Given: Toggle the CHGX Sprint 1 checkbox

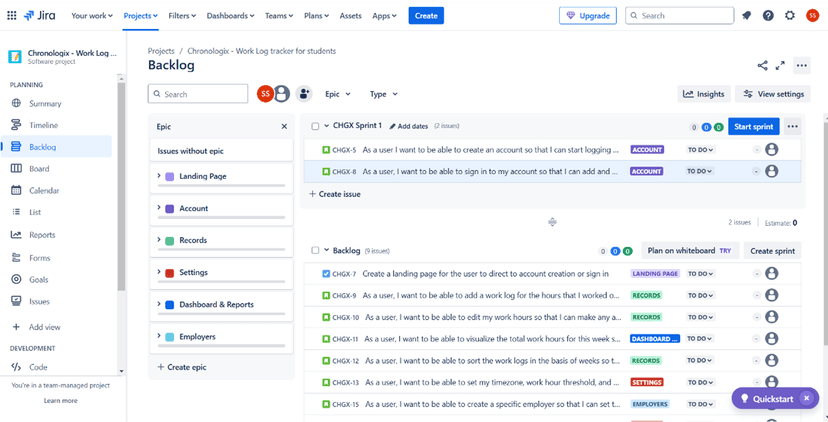Looking at the screenshot, I should 315,126.
